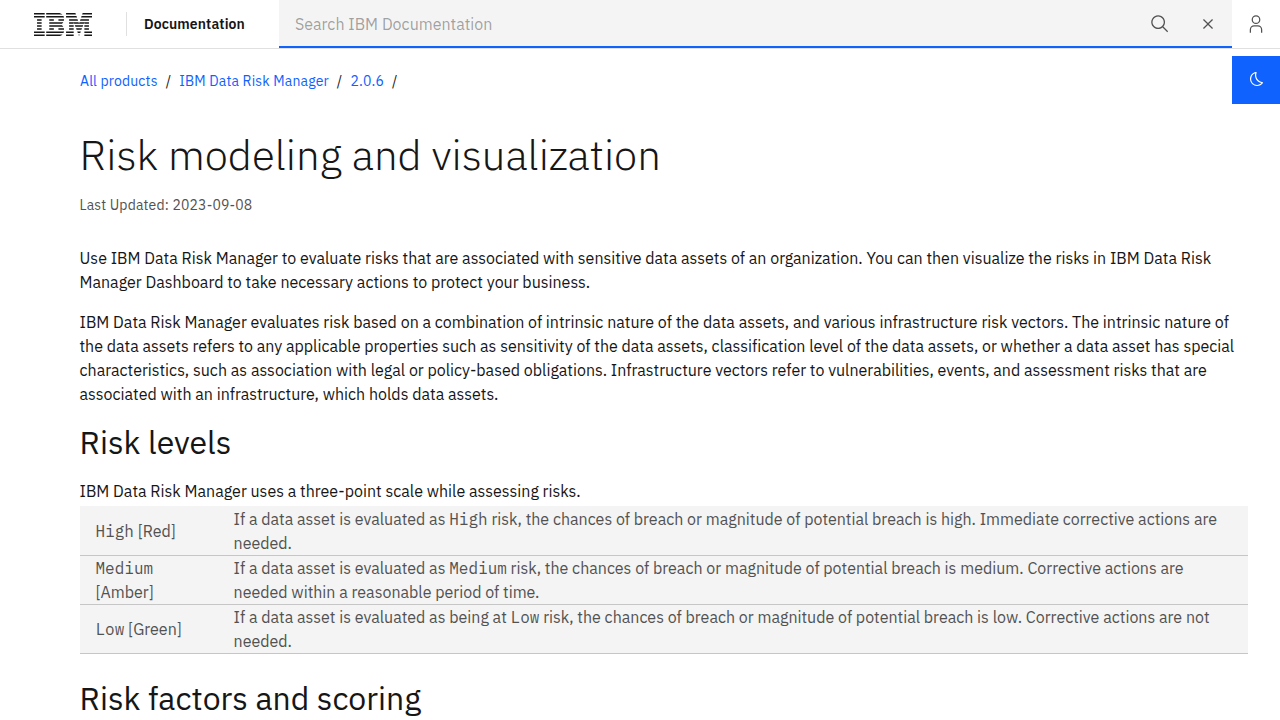
Task: Click the Risk modeling and visualization title
Action: 370,156
